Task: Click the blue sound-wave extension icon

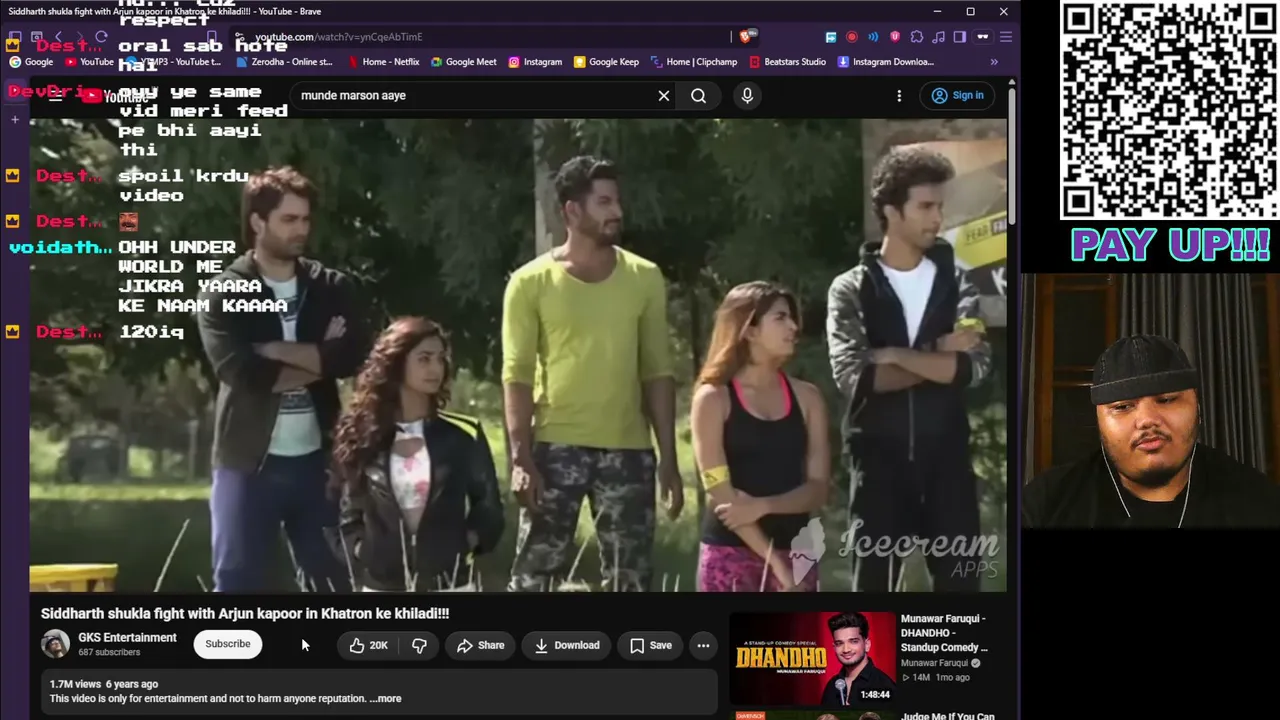Action: pyautogui.click(x=873, y=37)
